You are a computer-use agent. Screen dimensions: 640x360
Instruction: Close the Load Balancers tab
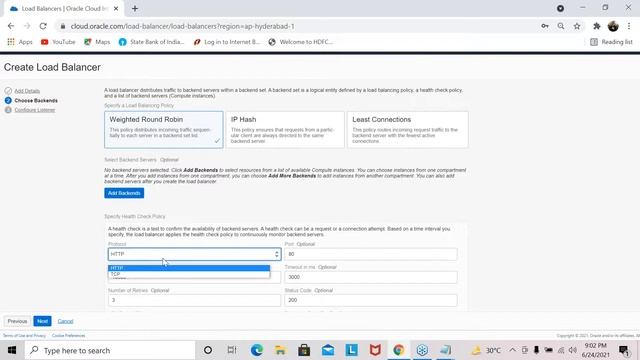pos(116,9)
